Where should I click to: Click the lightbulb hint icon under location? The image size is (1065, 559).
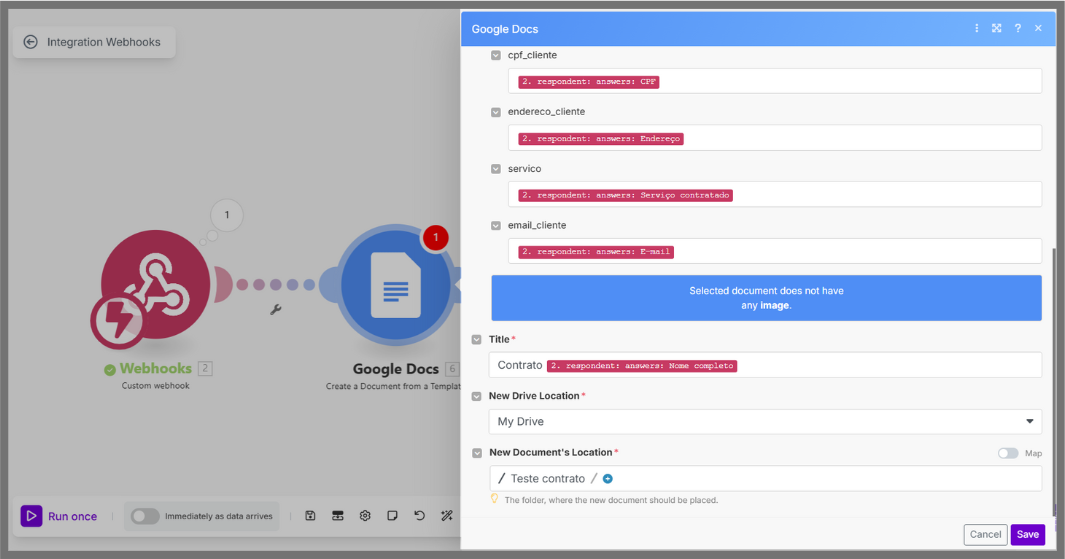494,499
